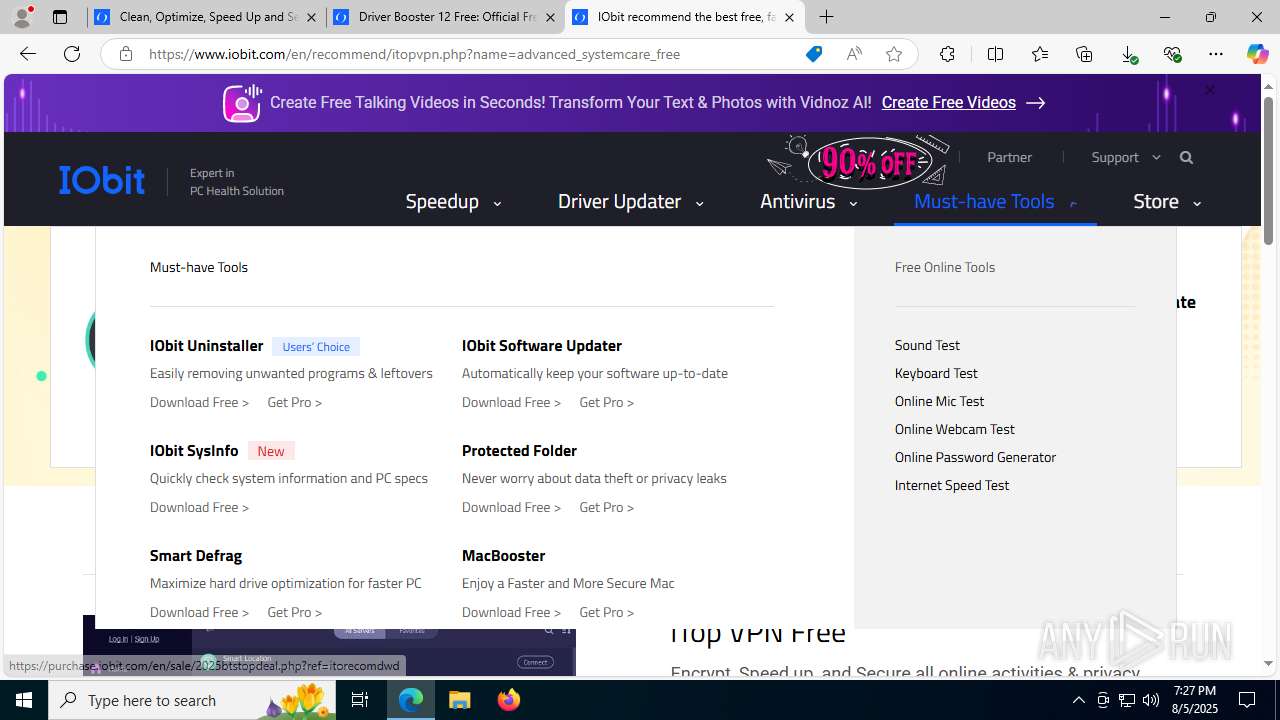Expand Driver Updater menu
Screen dimensions: 1280x720
click(631, 201)
